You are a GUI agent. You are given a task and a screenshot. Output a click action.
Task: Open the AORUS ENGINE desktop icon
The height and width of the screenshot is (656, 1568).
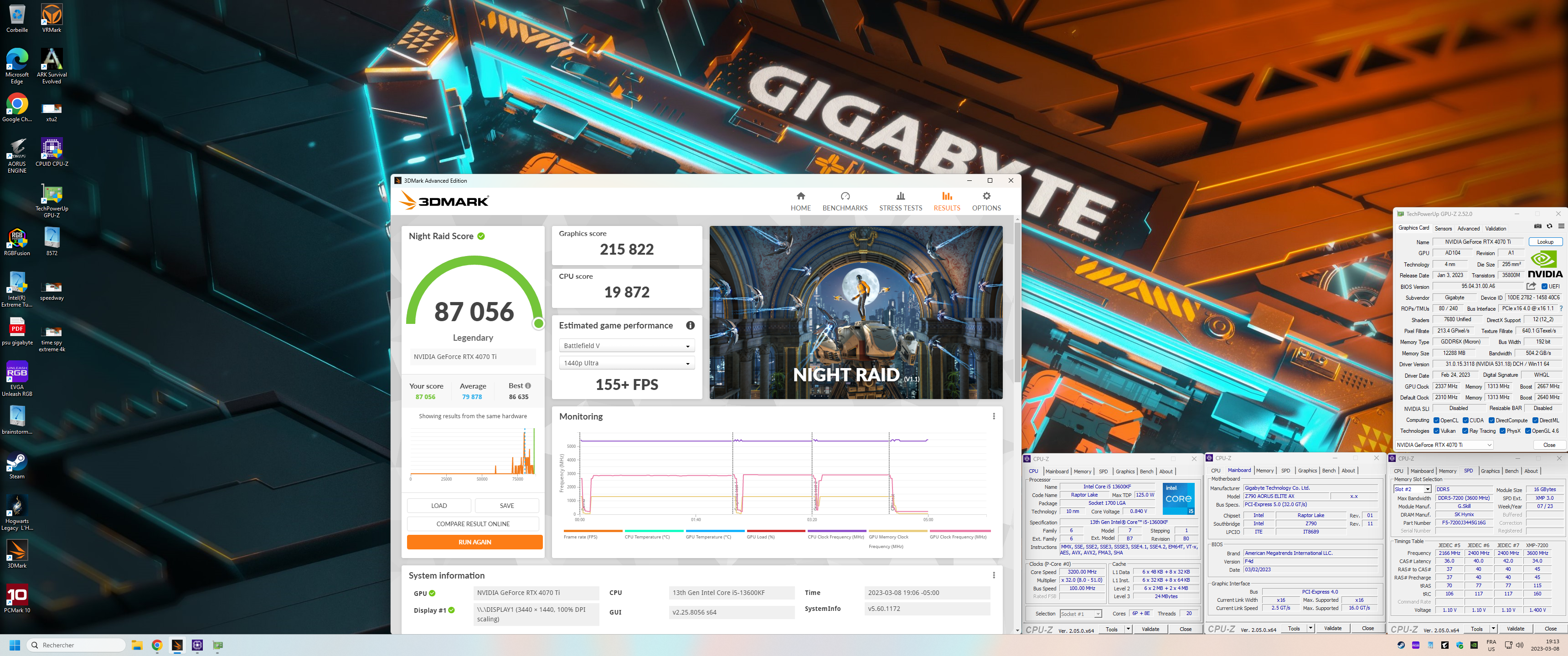pos(17,155)
